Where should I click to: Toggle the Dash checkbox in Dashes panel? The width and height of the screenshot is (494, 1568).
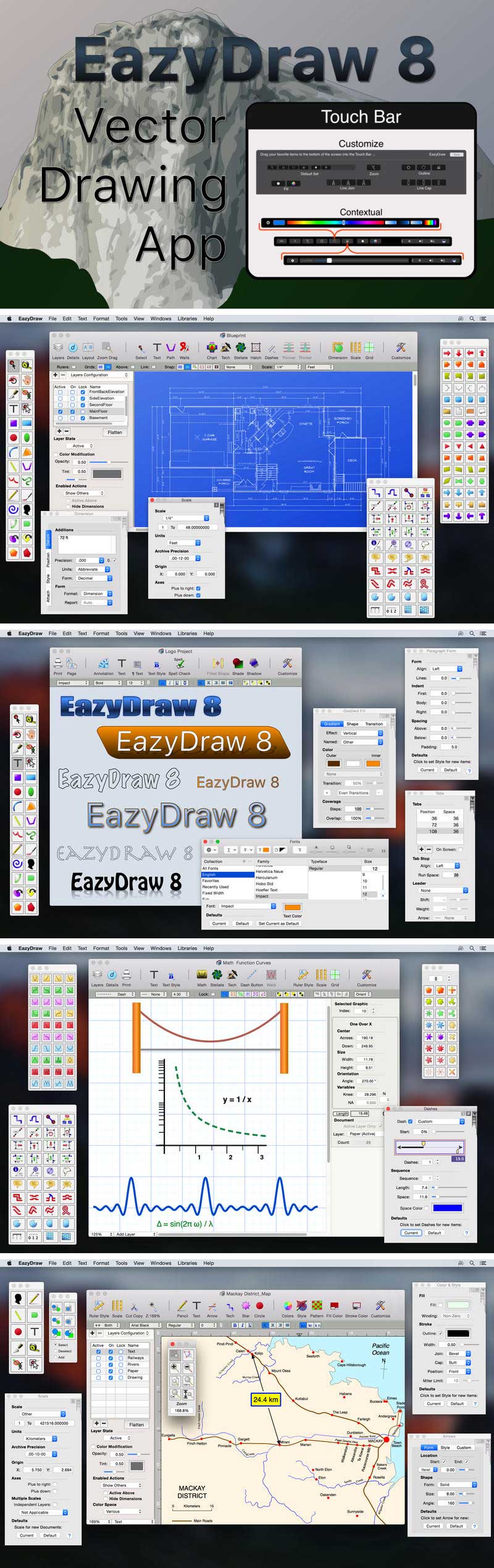[410, 1121]
